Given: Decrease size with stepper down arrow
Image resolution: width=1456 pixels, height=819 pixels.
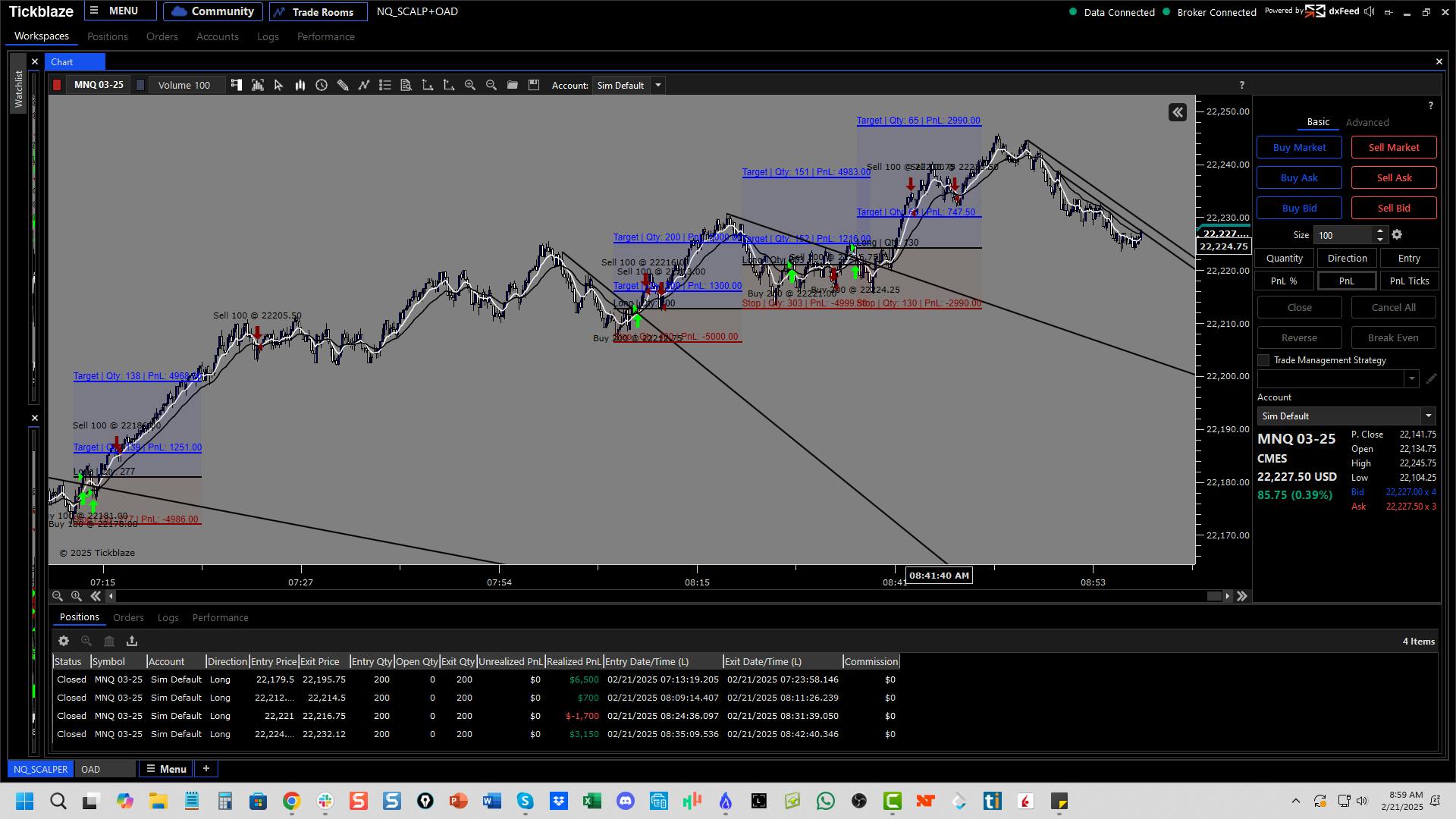Looking at the screenshot, I should (1380, 239).
